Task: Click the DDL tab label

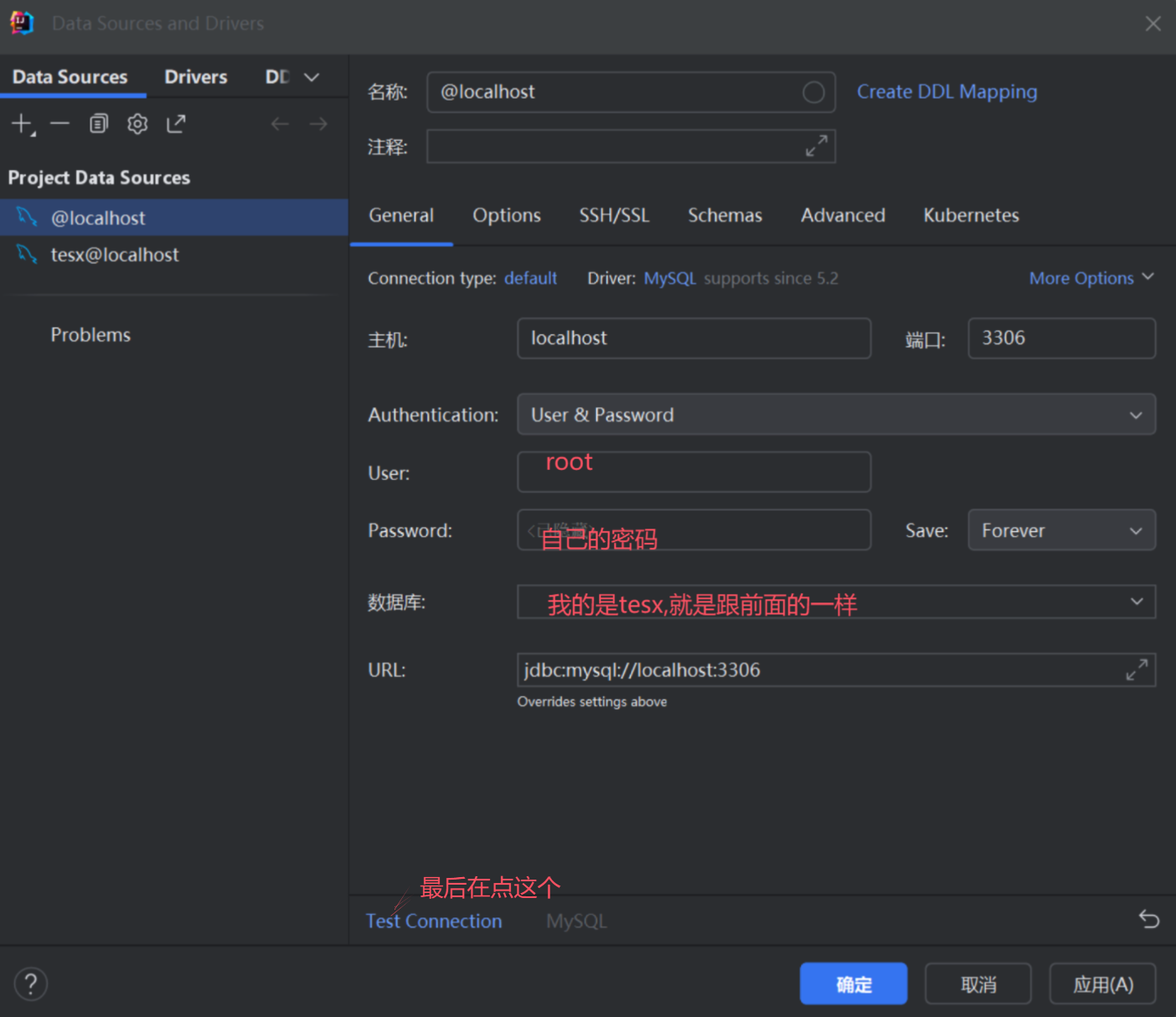Action: 277,77
